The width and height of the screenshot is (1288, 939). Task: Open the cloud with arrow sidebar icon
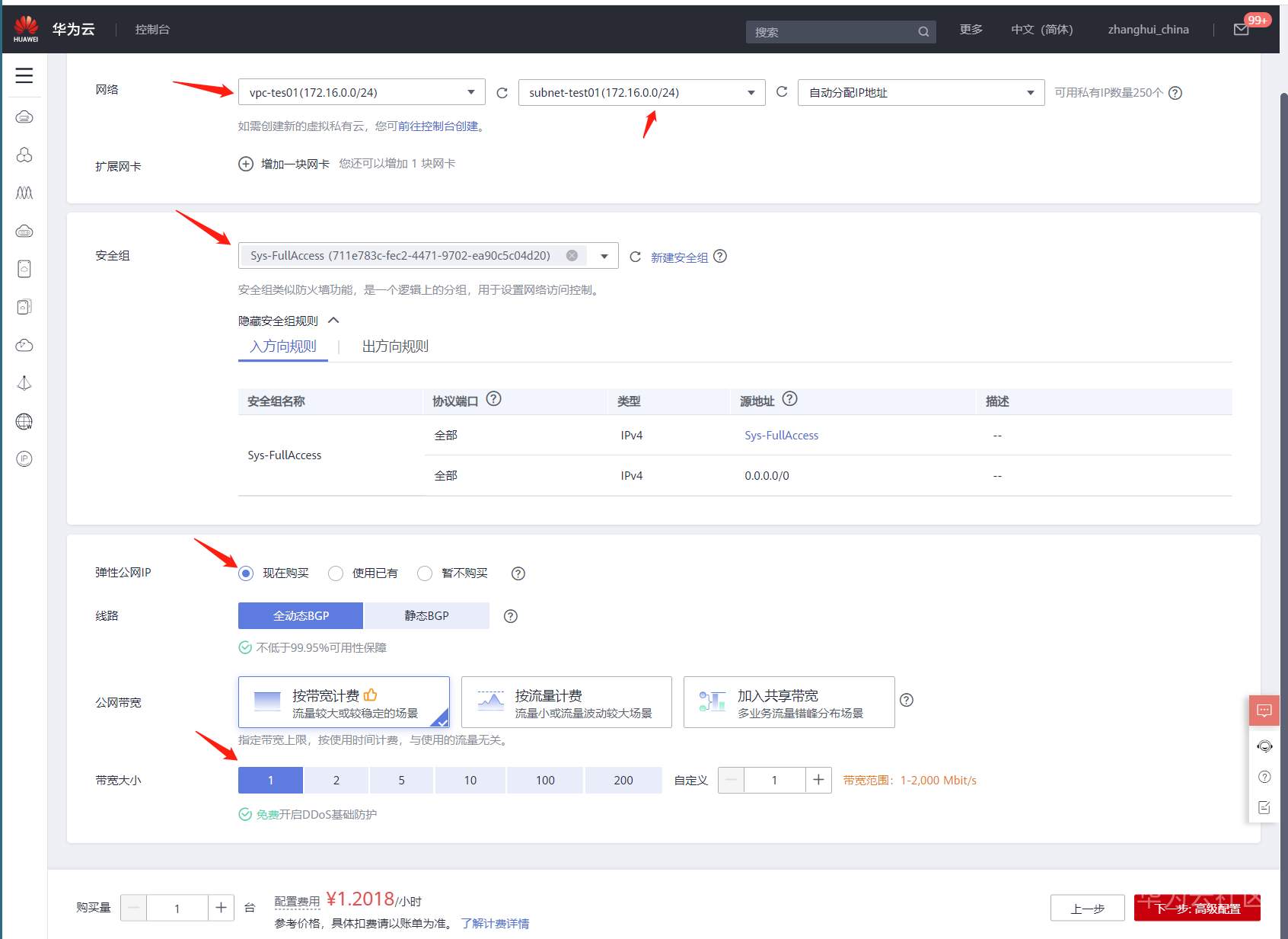pos(24,345)
